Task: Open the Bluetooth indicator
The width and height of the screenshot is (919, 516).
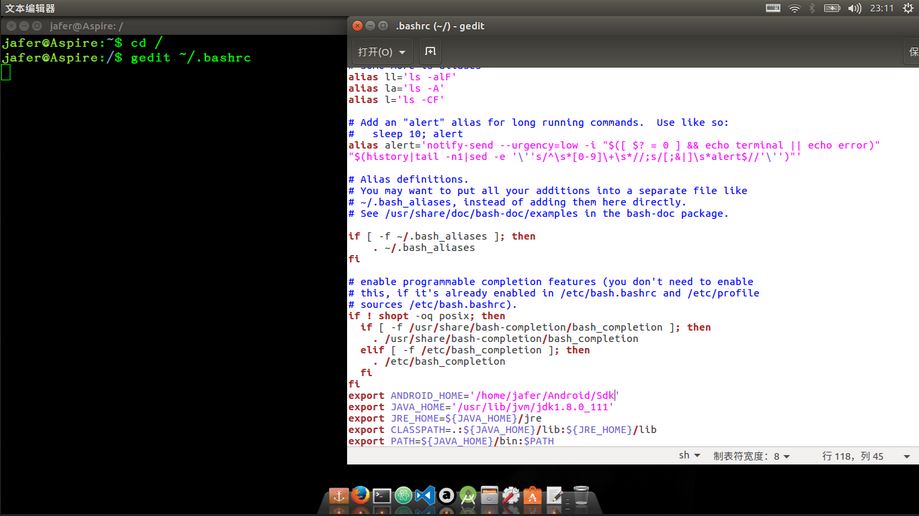Action: pos(812,8)
